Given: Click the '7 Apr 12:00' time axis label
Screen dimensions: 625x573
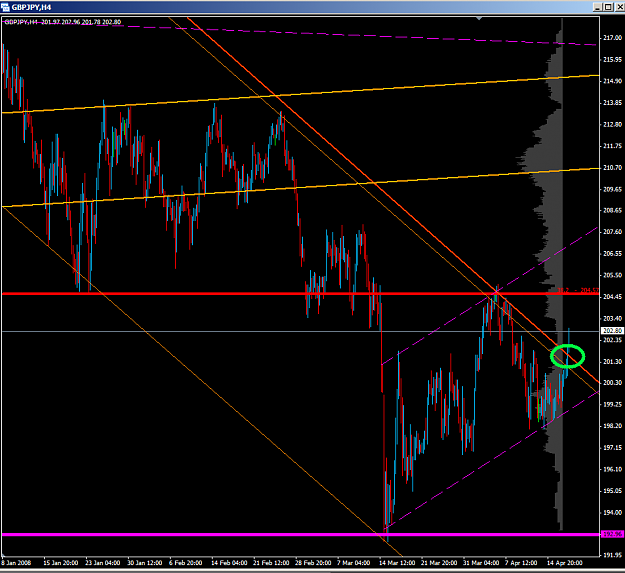Looking at the screenshot, I should [x=521, y=563].
